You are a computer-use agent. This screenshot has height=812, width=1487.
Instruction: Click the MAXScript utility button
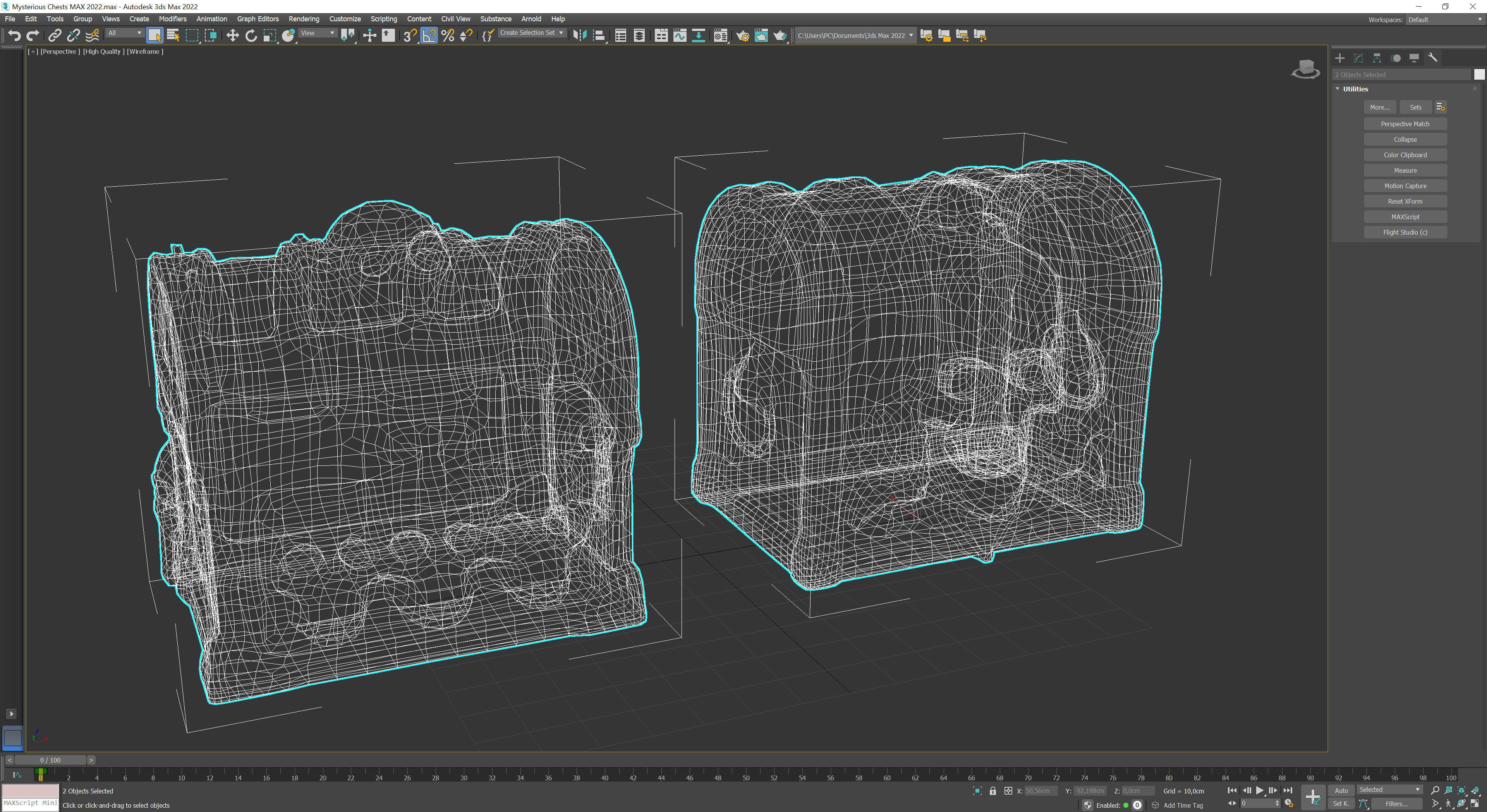[1405, 217]
